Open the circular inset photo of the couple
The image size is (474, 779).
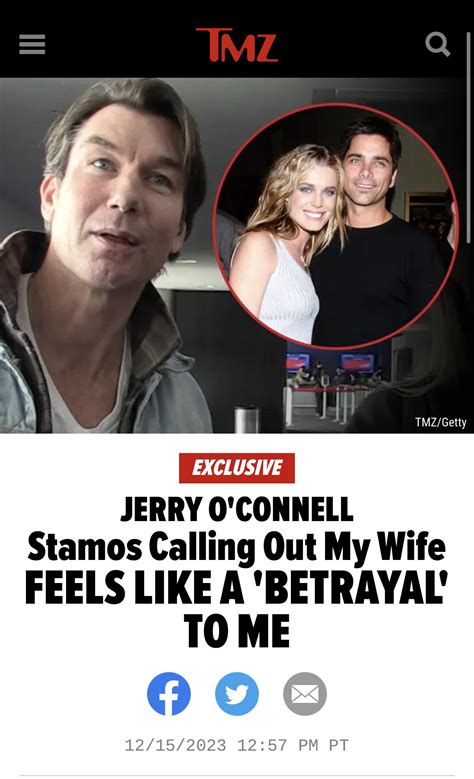coord(336,226)
